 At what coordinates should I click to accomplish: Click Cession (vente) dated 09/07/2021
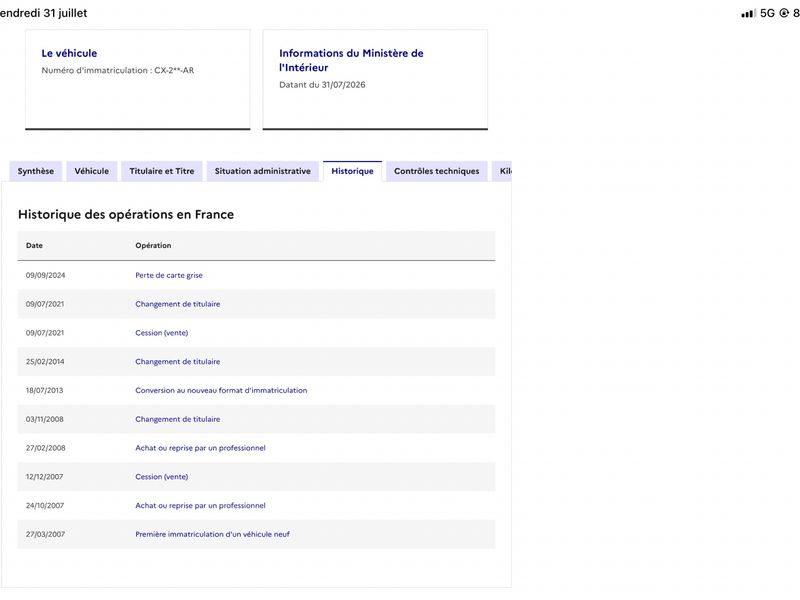tap(162, 333)
